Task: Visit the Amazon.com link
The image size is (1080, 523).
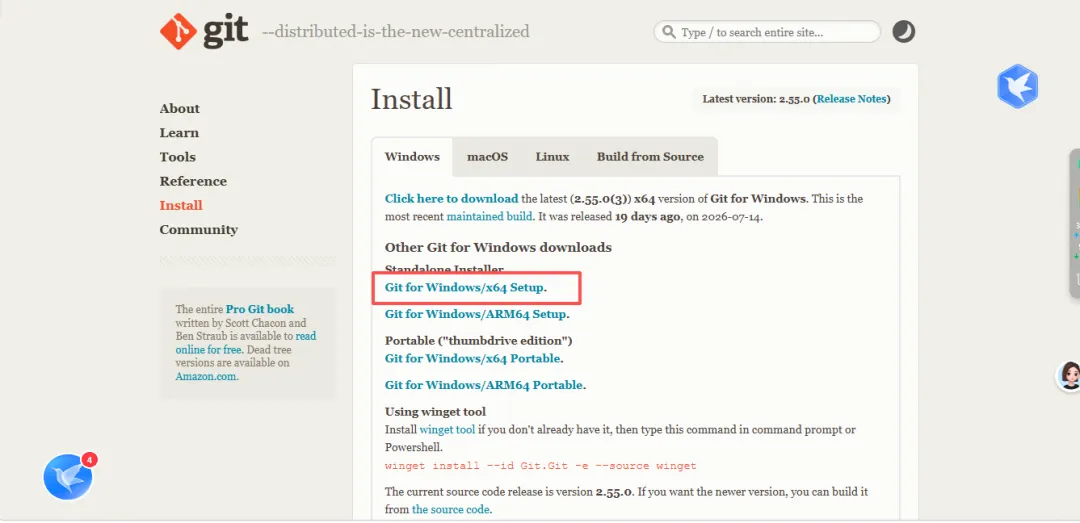Action: [205, 376]
